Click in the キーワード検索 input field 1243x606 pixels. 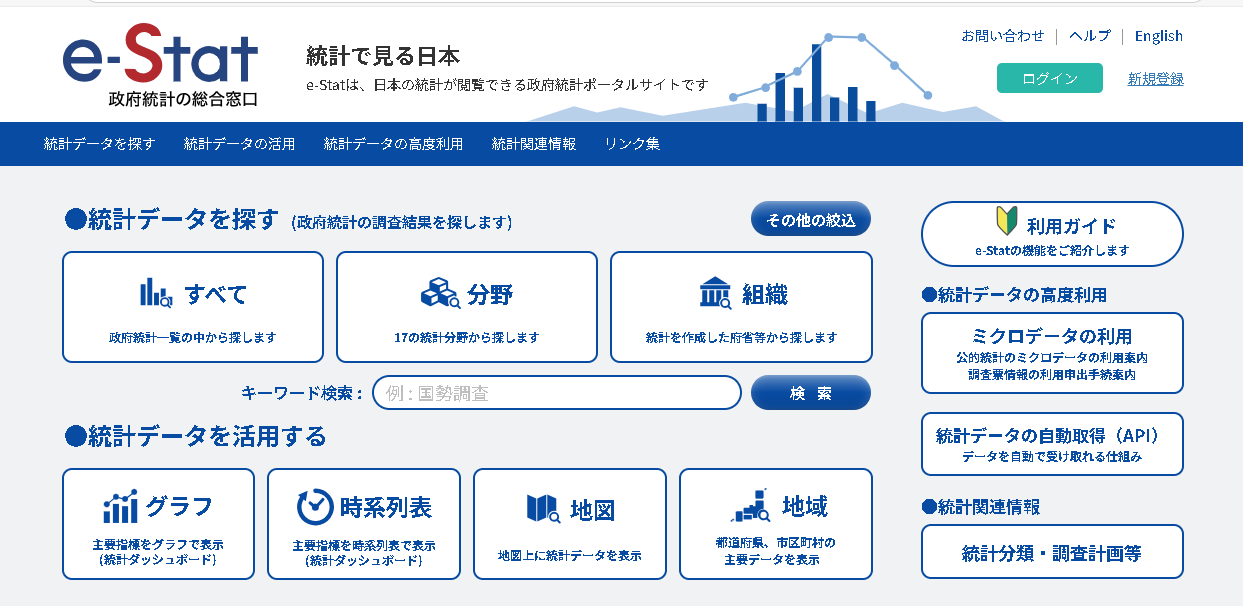(x=557, y=393)
